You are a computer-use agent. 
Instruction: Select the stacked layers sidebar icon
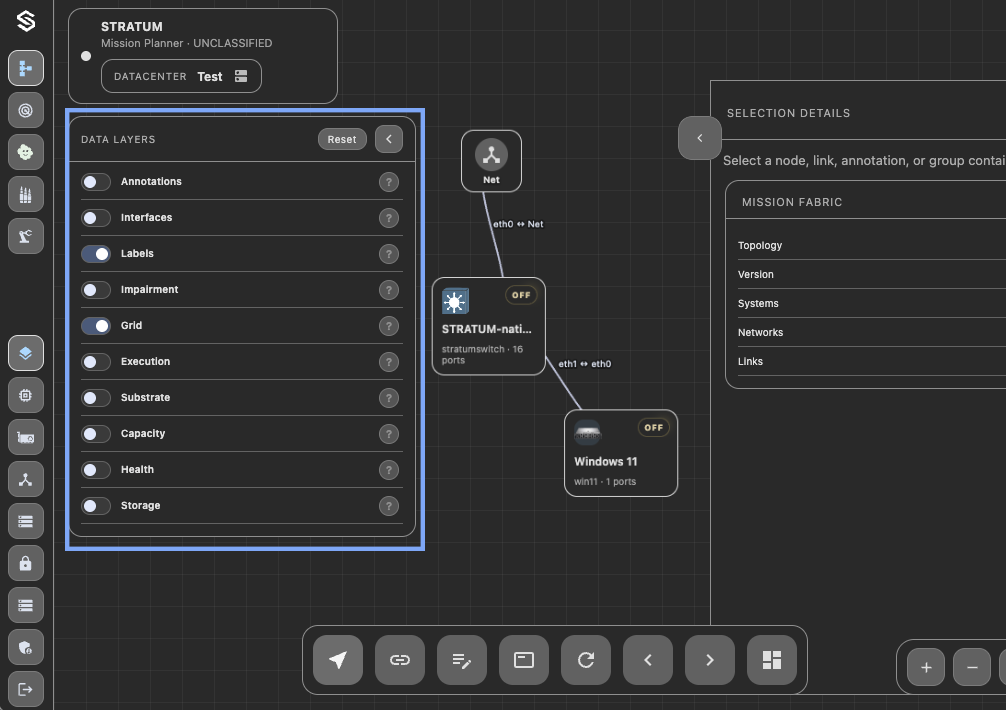tap(26, 353)
